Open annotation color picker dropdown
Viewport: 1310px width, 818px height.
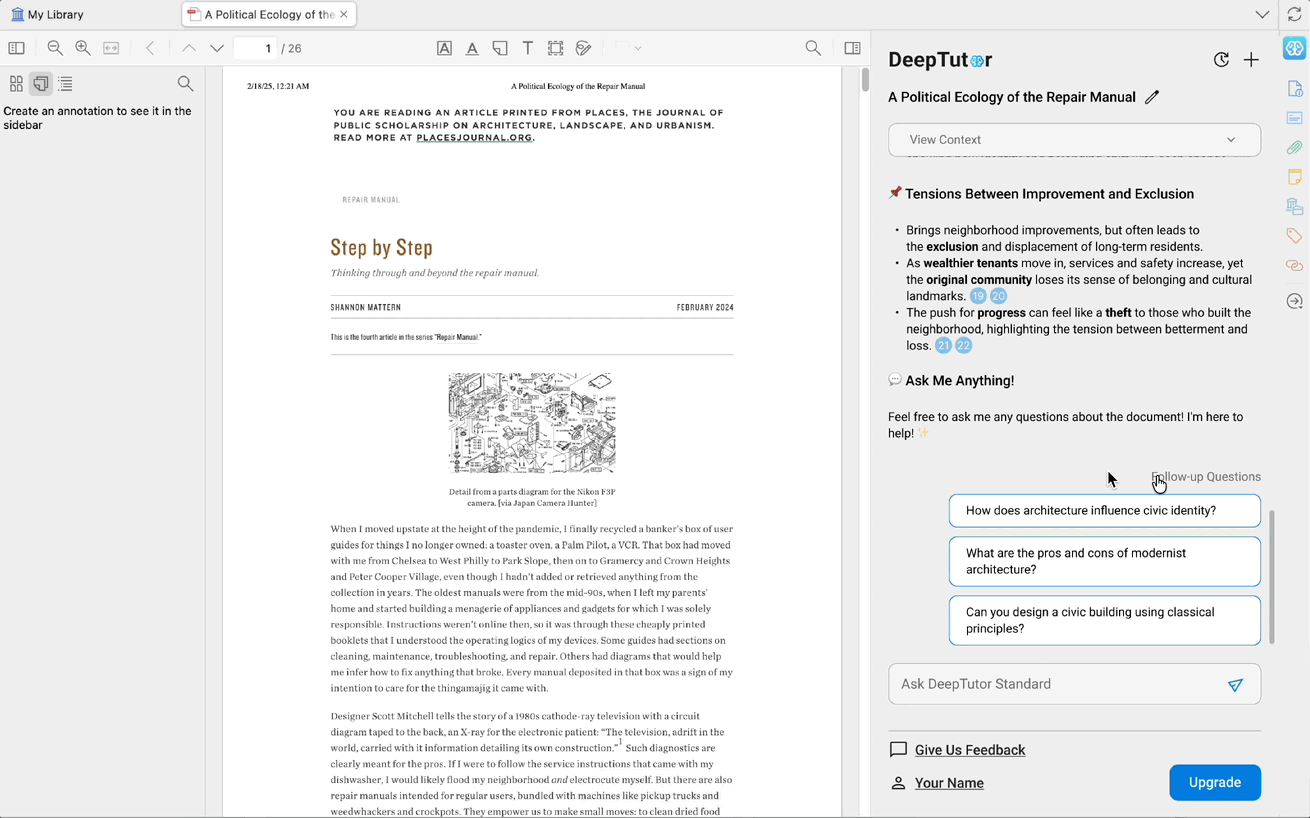628,48
